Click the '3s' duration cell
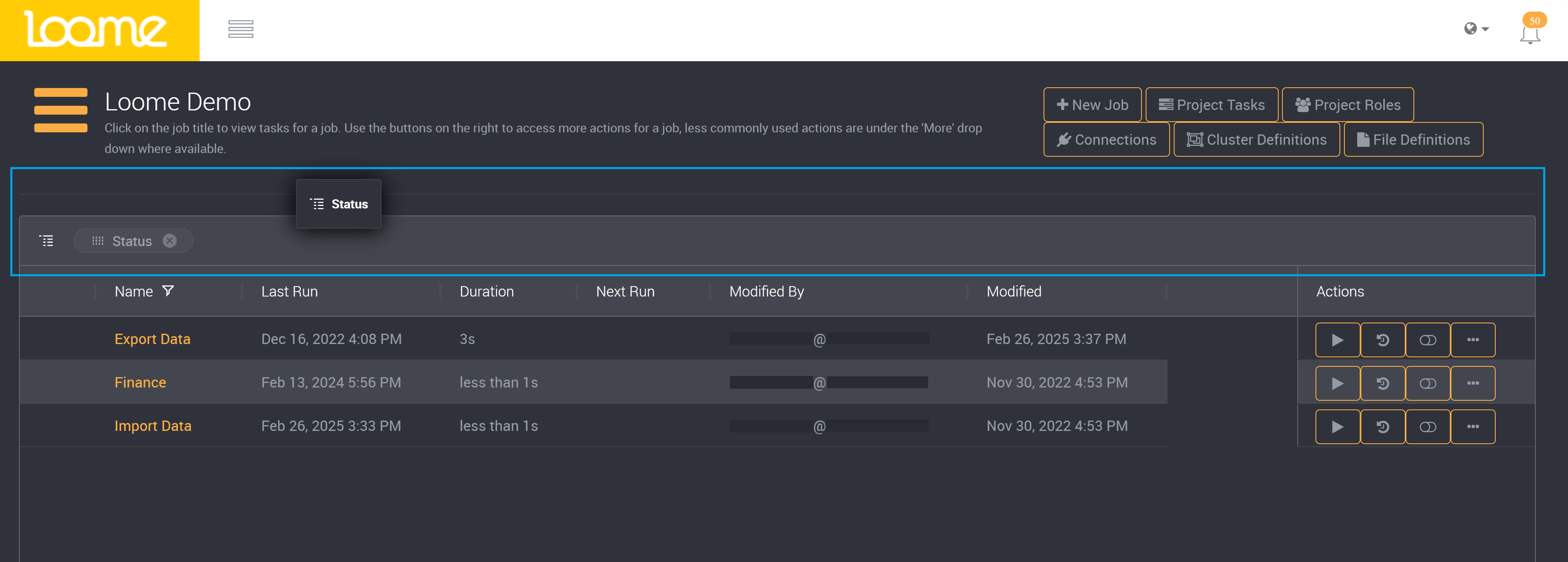 click(x=467, y=339)
